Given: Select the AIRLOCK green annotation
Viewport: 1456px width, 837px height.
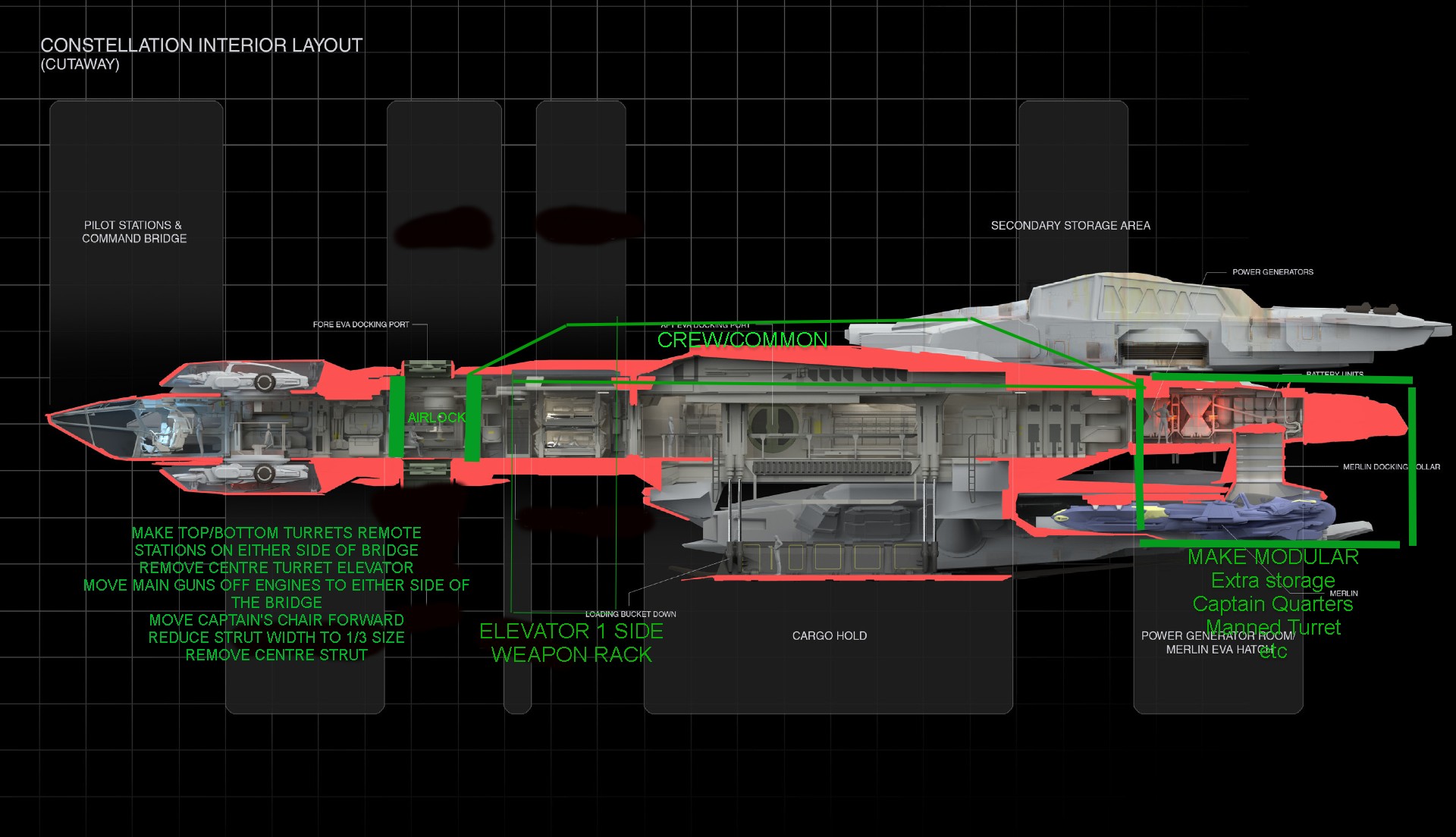Looking at the screenshot, I should [436, 416].
